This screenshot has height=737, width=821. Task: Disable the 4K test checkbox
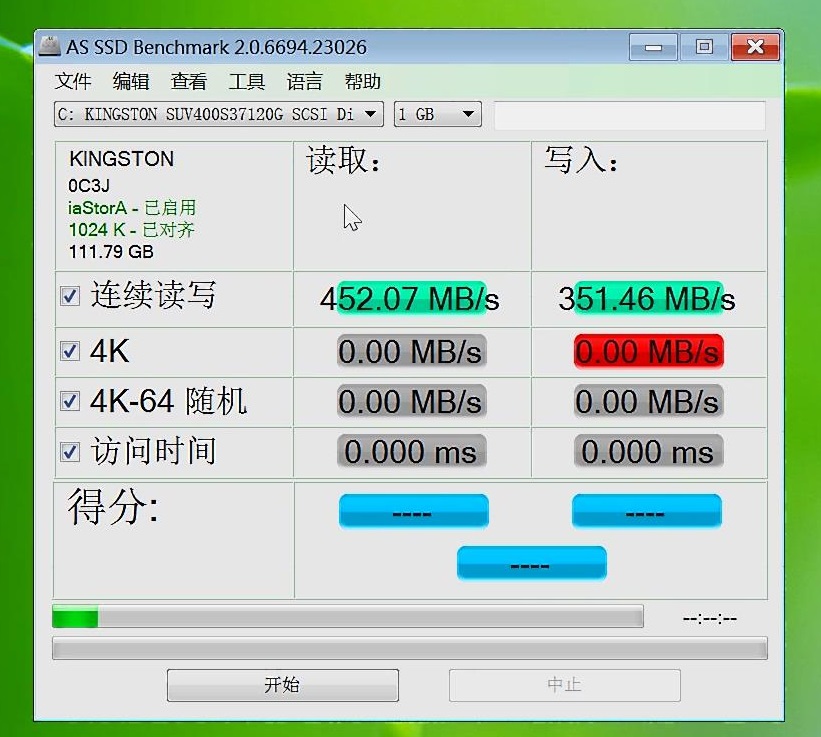(x=68, y=348)
